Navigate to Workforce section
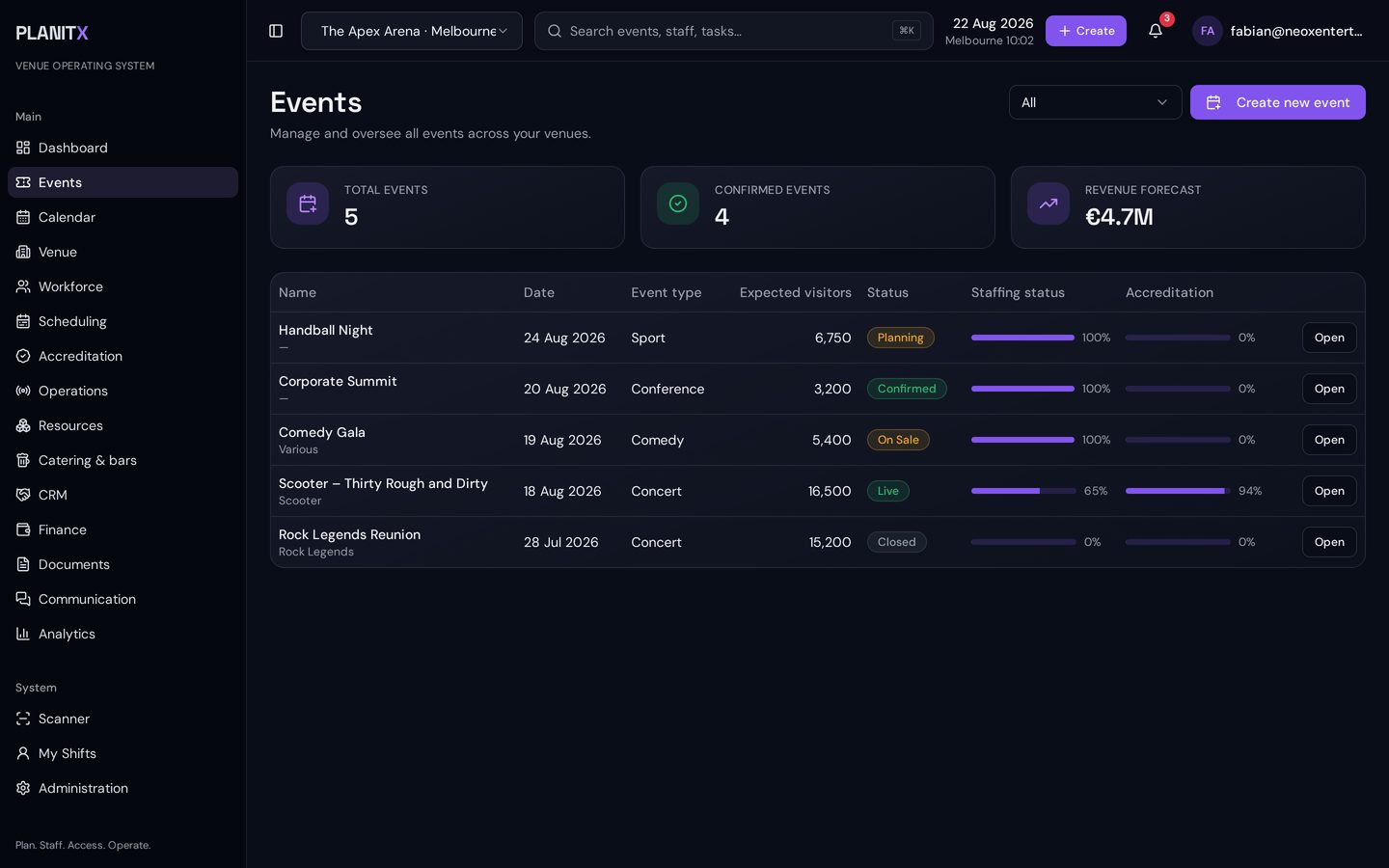 [x=123, y=286]
